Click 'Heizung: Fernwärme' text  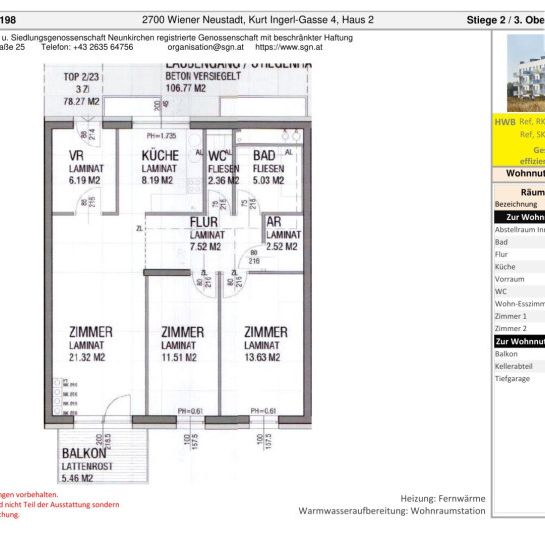pos(443,499)
